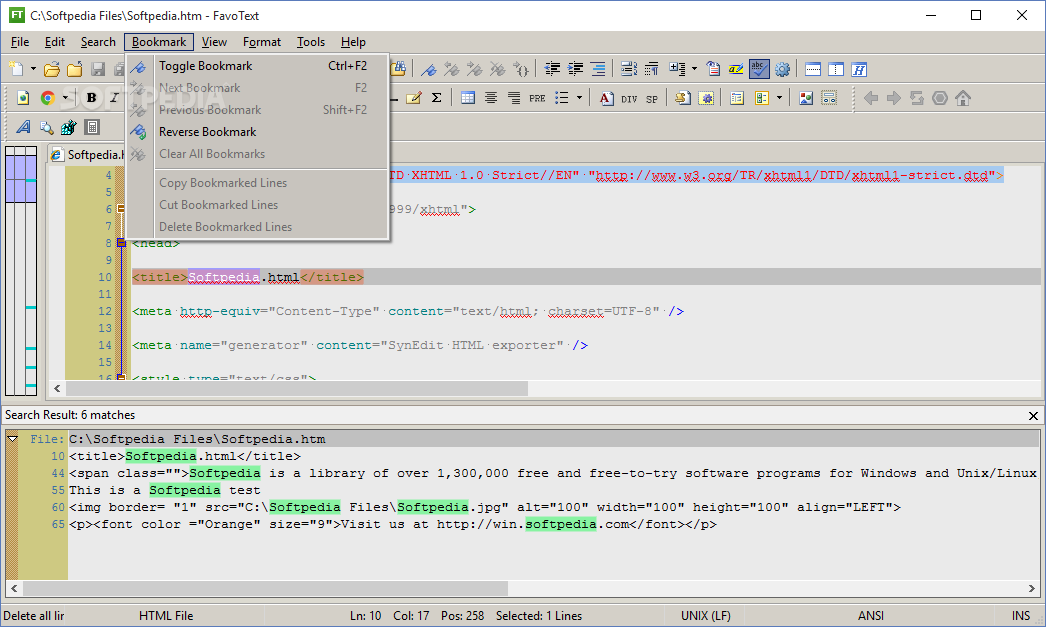Click the Match brace icon in toolbar
Image resolution: width=1046 pixels, height=627 pixels.
[x=521, y=69]
